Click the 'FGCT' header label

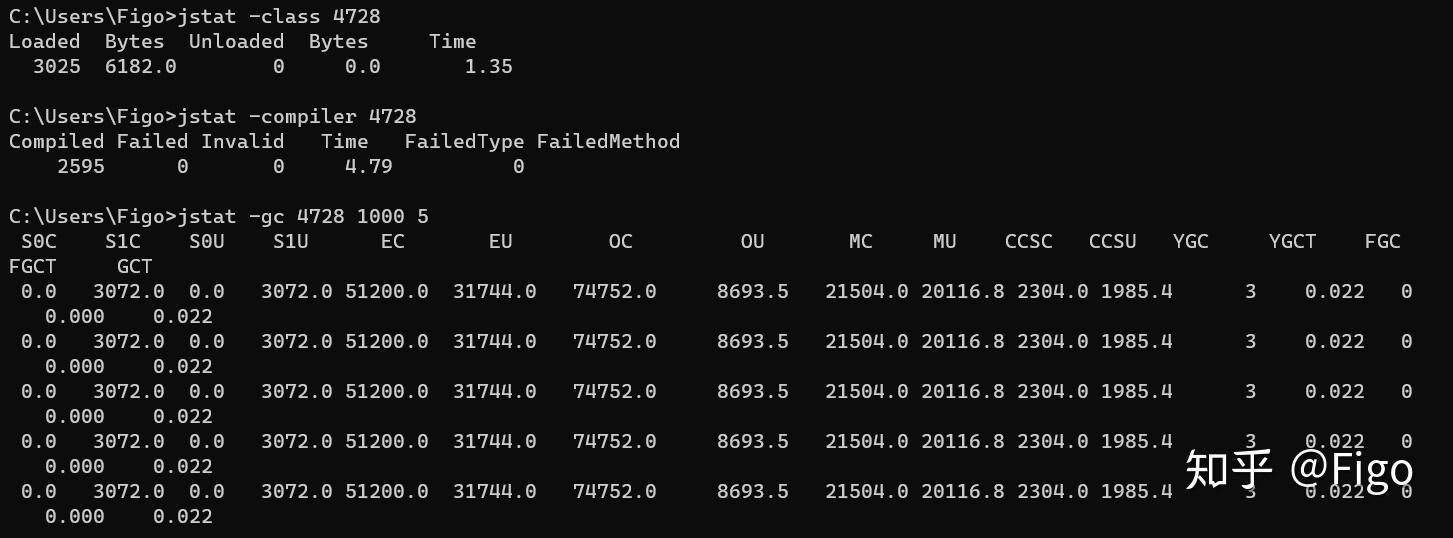(x=33, y=267)
